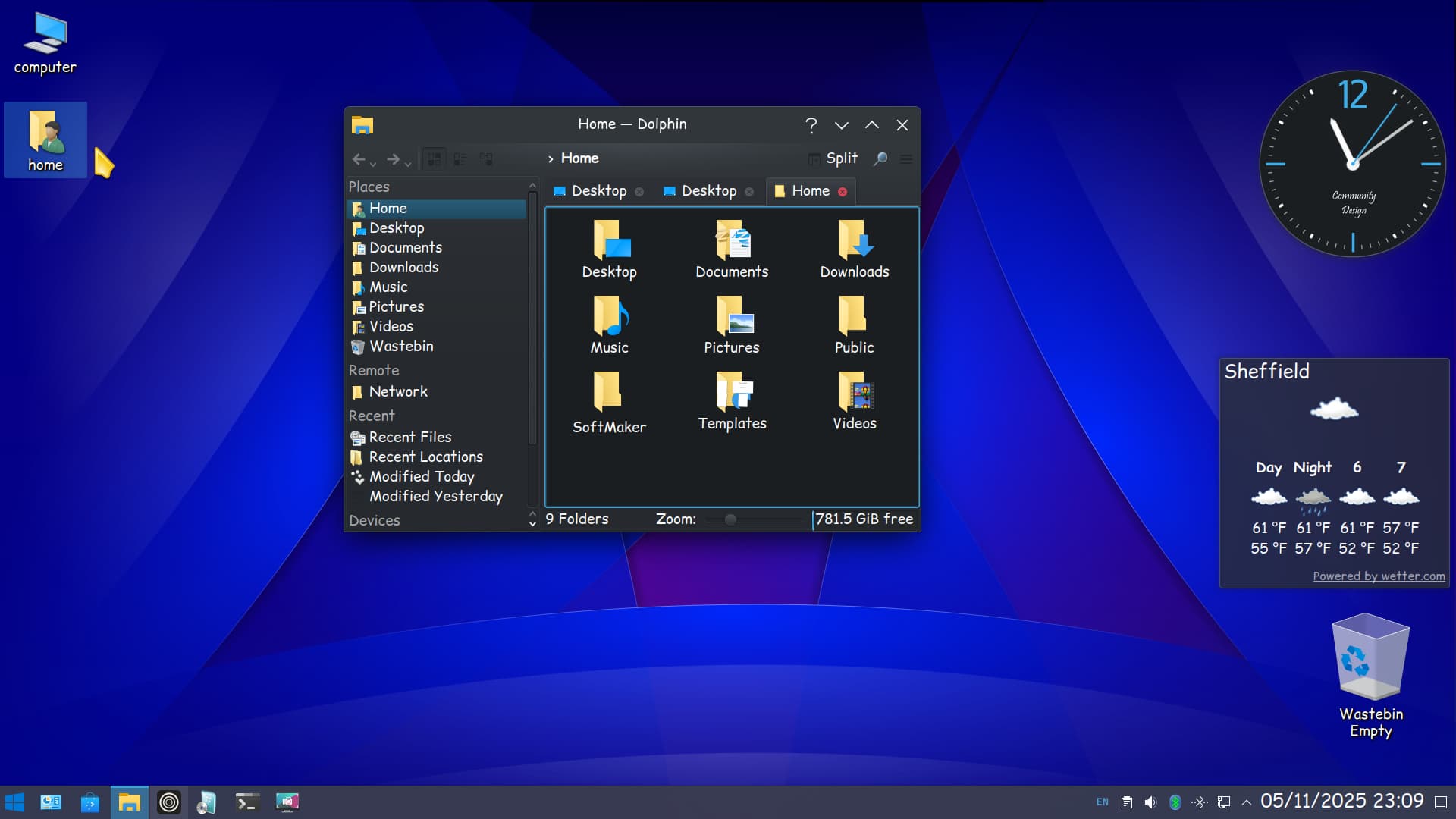1456x819 pixels.
Task: Close the Home tab with red icon
Action: click(x=843, y=192)
